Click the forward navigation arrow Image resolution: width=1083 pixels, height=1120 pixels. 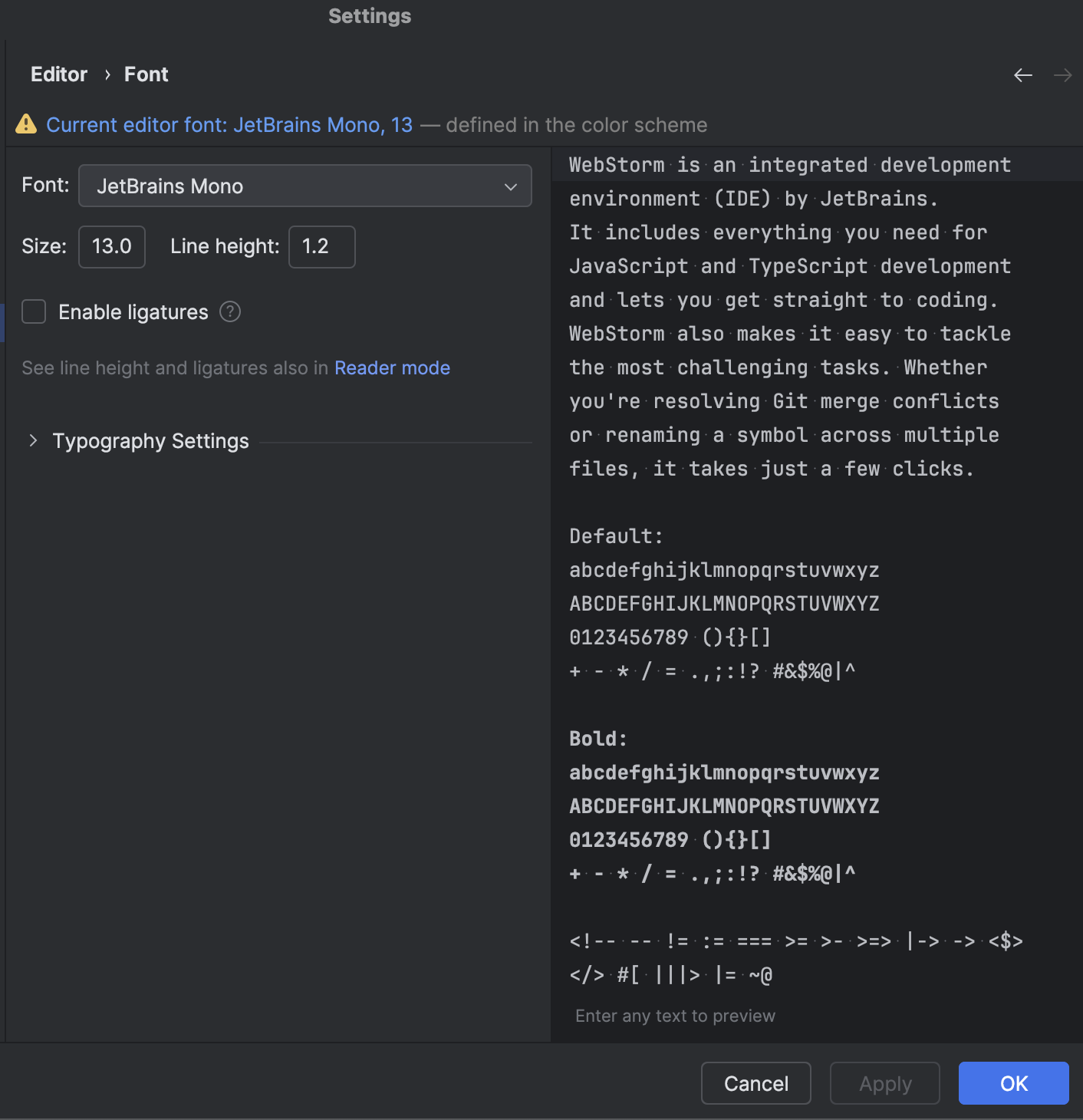1062,75
